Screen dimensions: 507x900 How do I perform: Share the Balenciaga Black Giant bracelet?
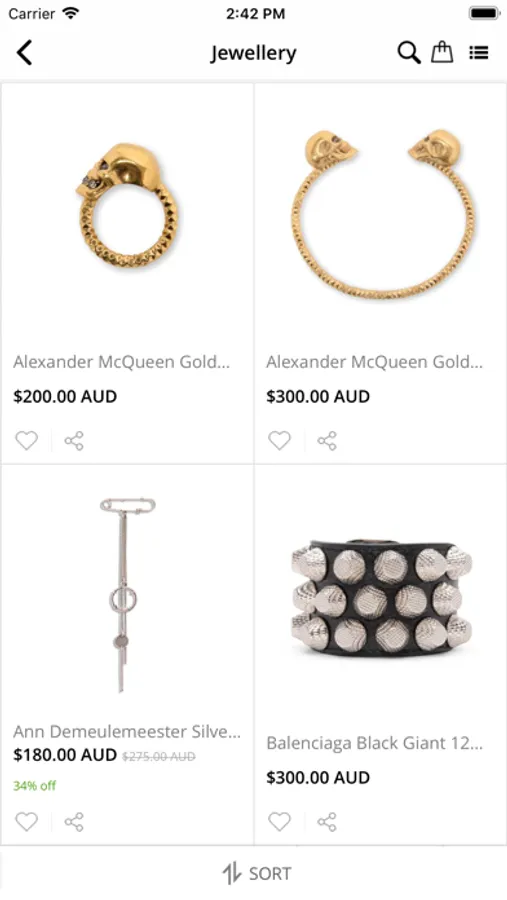click(327, 822)
